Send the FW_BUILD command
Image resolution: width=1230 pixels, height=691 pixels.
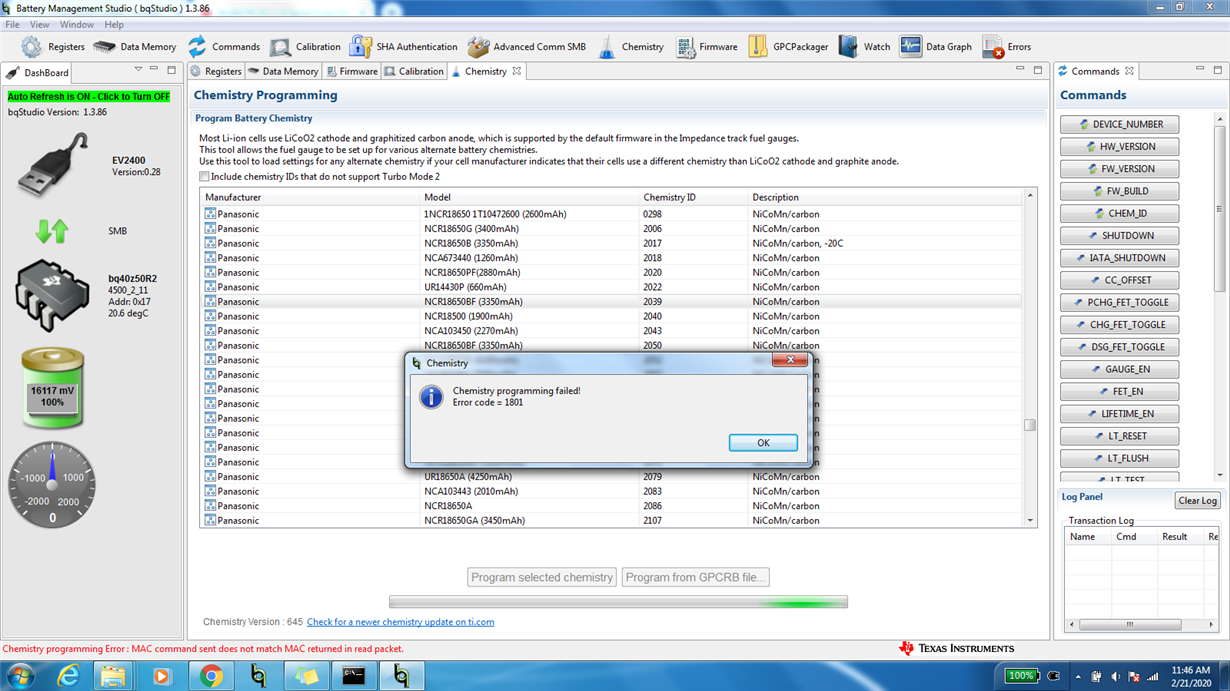click(x=1119, y=191)
